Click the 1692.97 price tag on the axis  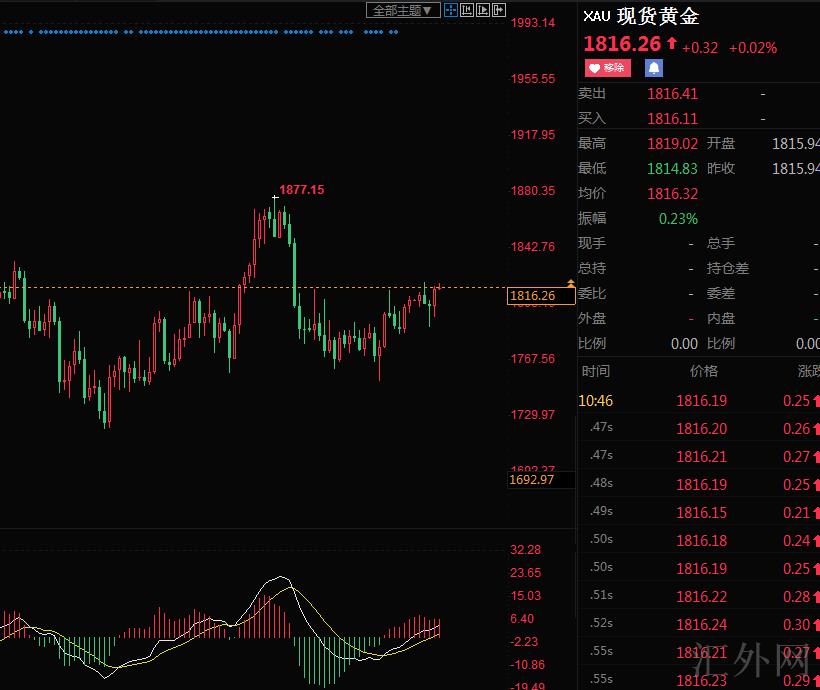(532, 480)
